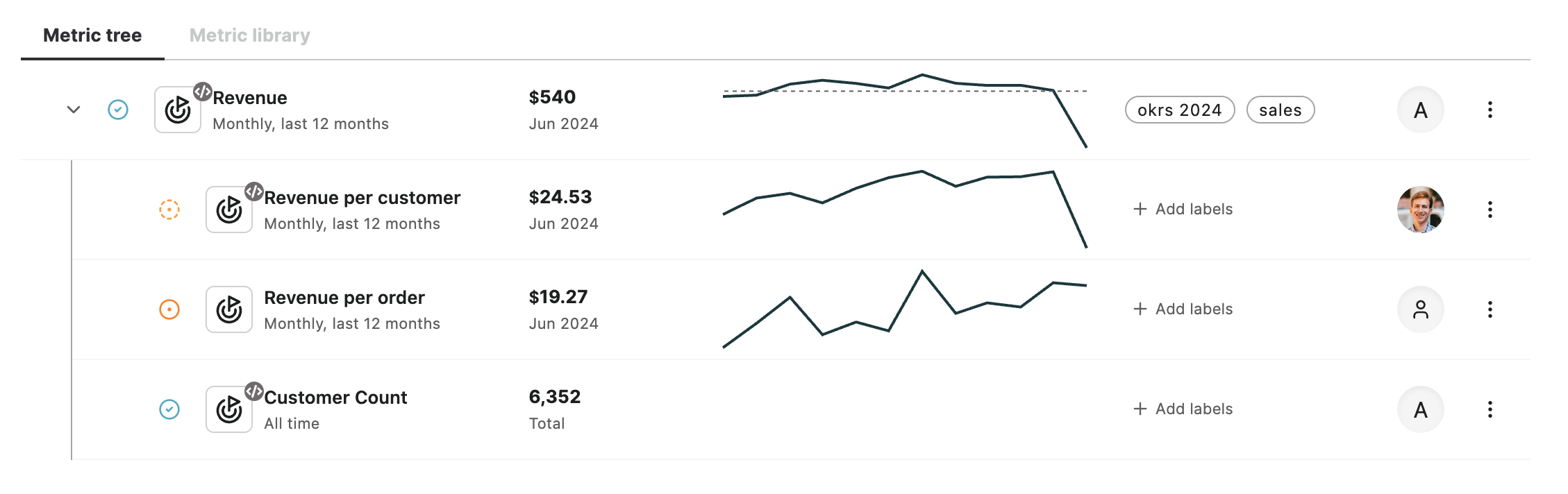This screenshot has width=1568, height=494.
Task: Select the Metric tree tab
Action: (x=92, y=35)
